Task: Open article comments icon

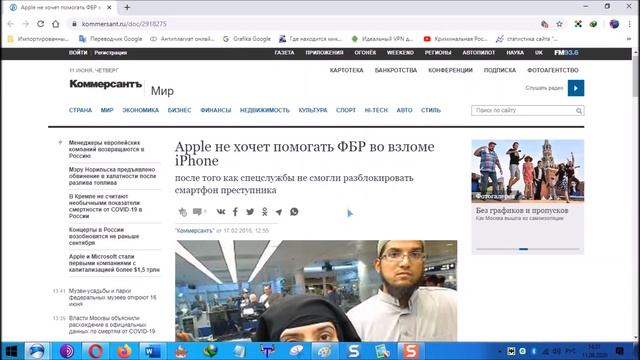Action: point(198,211)
